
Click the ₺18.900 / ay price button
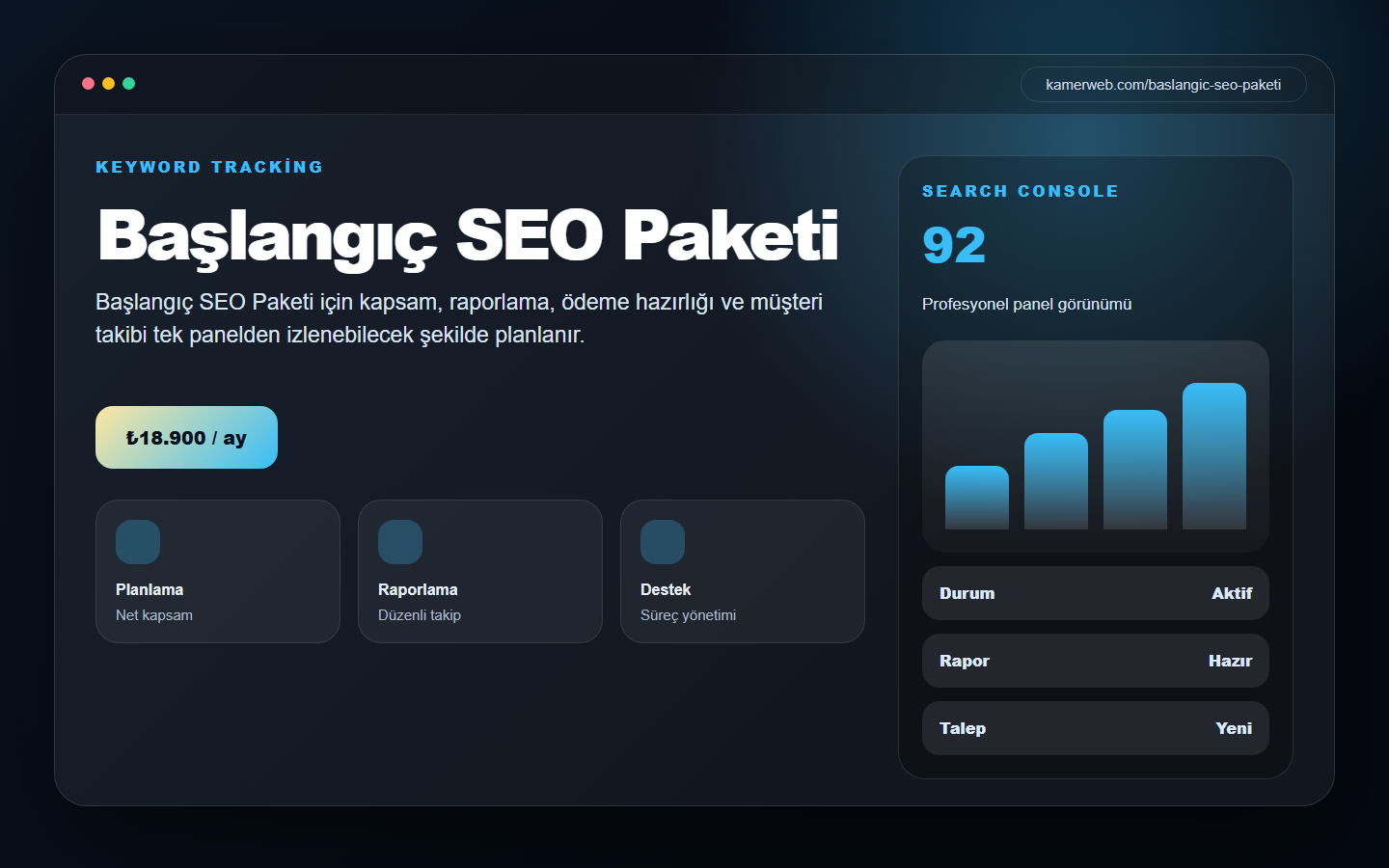coord(186,437)
